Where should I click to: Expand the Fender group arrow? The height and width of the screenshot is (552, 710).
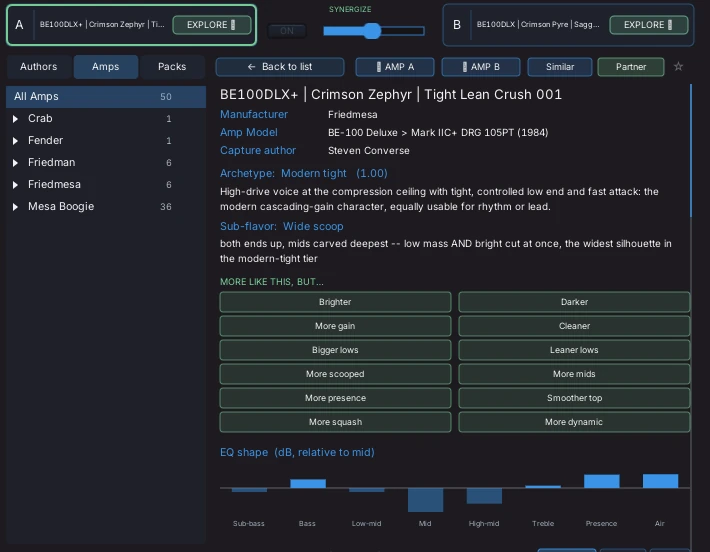coord(15,141)
